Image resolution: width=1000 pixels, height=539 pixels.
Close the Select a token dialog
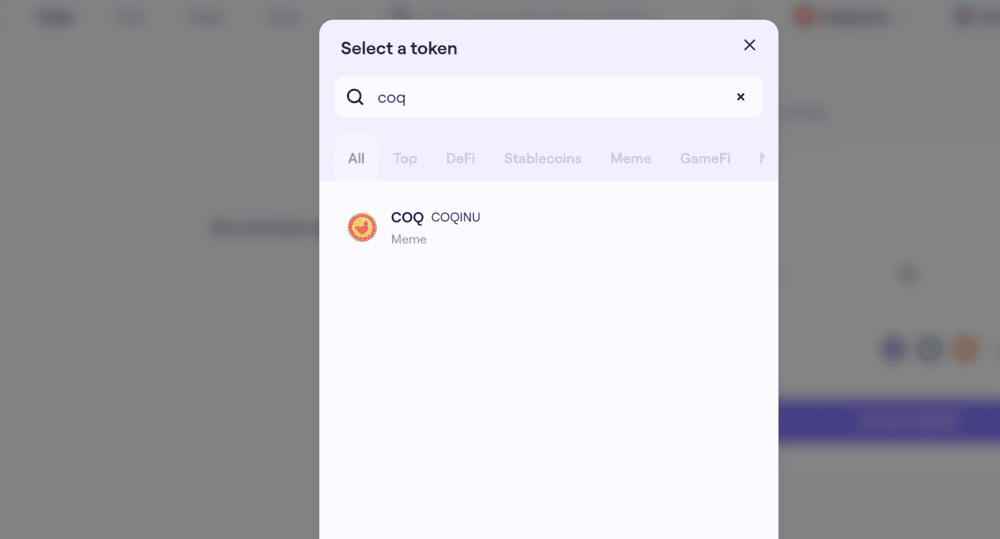point(749,45)
